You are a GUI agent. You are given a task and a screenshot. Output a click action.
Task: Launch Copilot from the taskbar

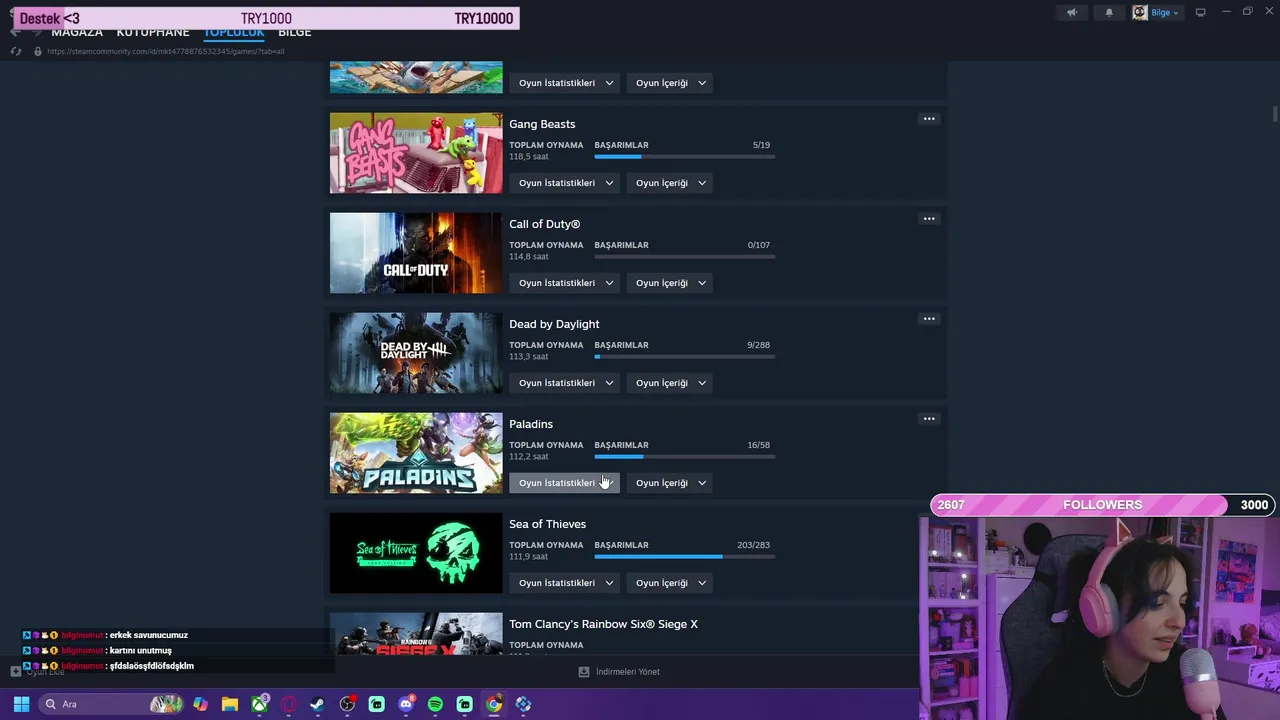(x=200, y=704)
